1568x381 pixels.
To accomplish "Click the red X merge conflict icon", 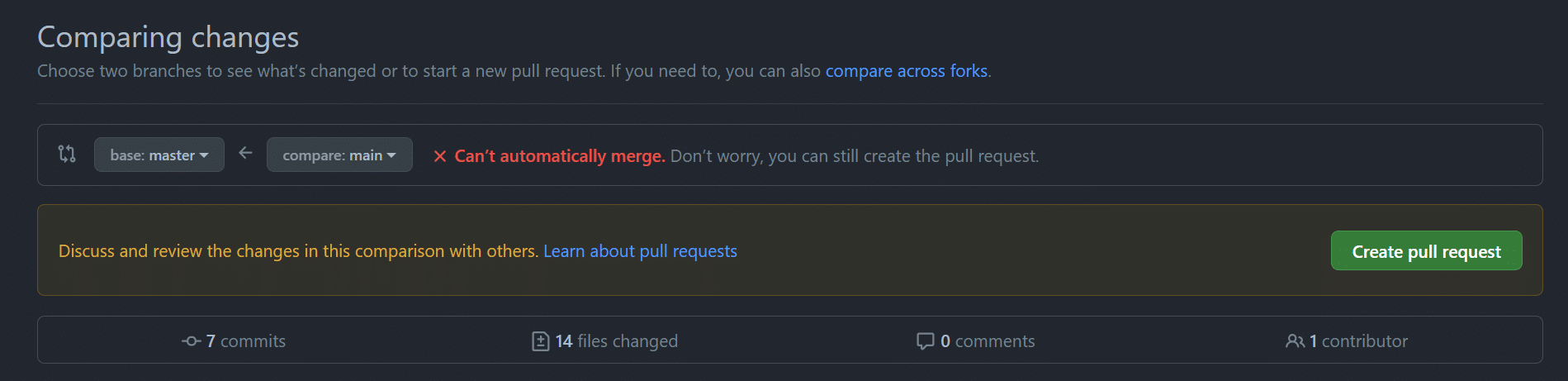I will [x=440, y=156].
